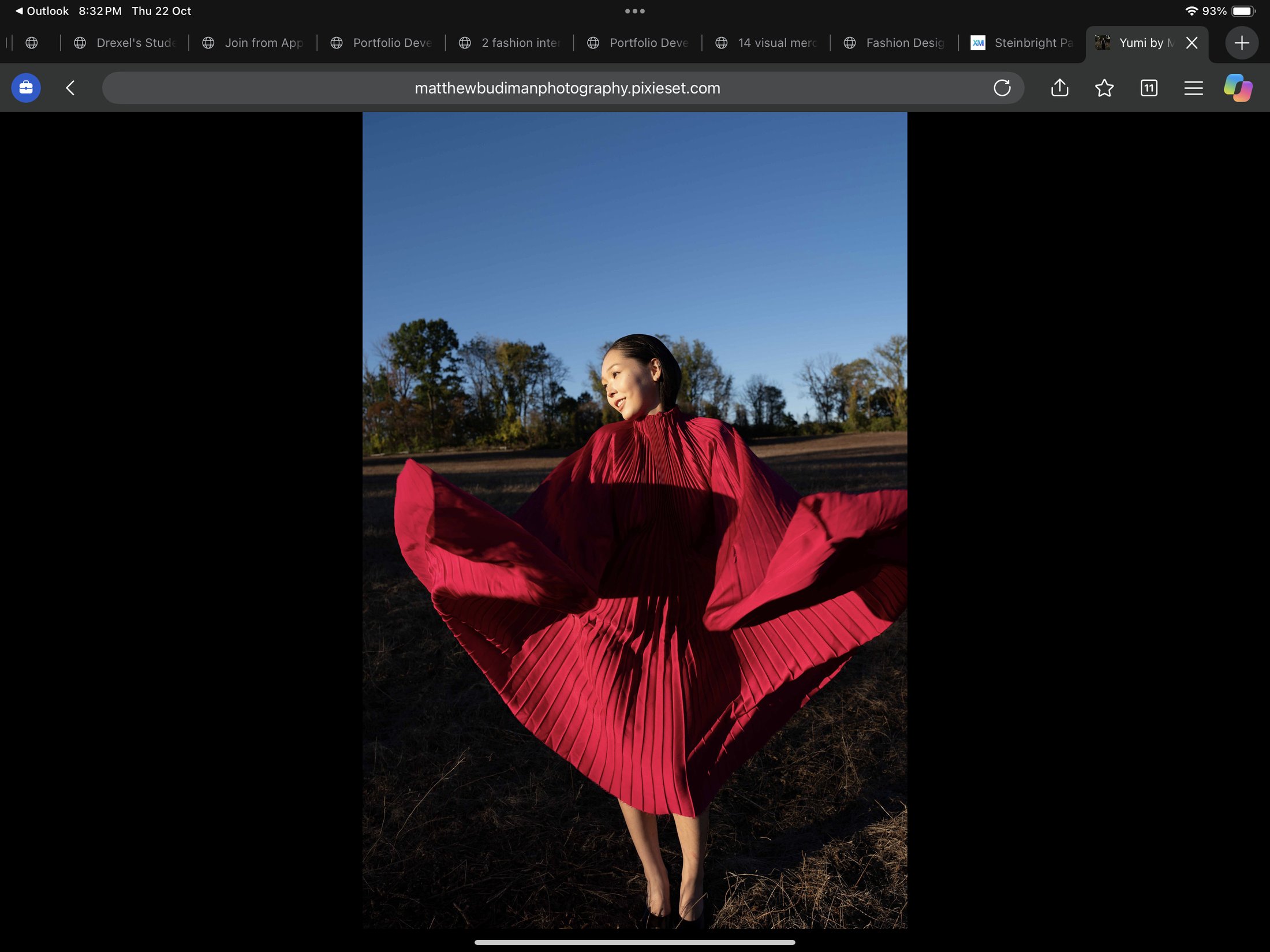Add page to favorites with star icon
Screen dimensions: 1270x952
1104,88
